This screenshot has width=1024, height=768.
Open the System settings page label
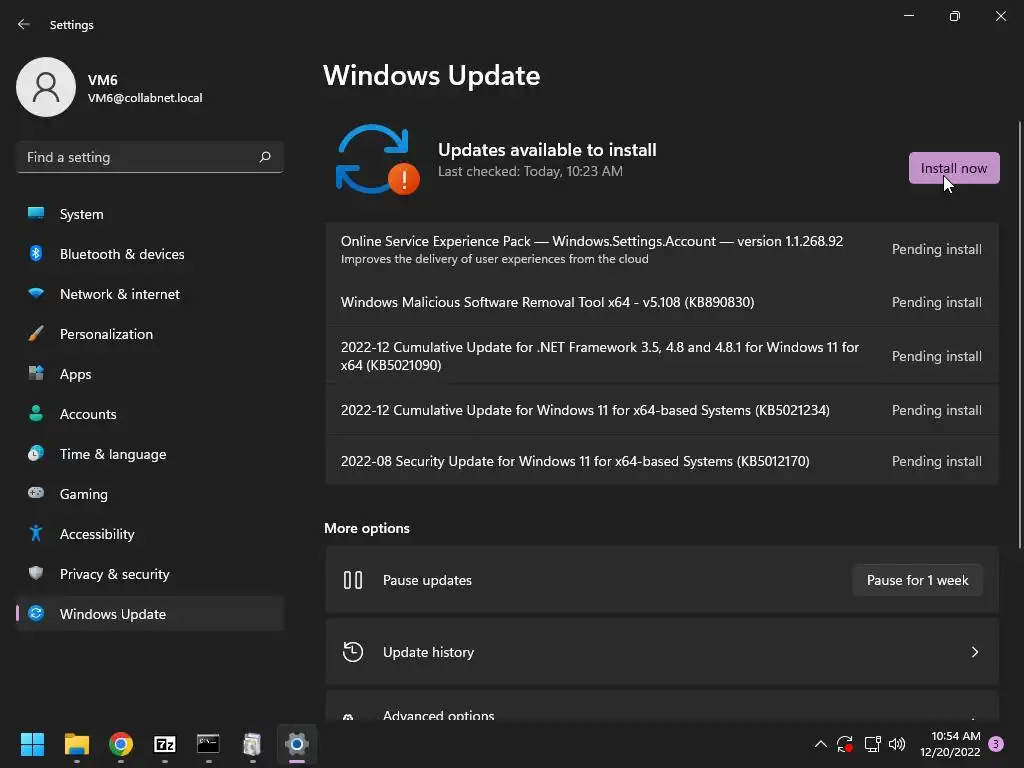point(82,214)
